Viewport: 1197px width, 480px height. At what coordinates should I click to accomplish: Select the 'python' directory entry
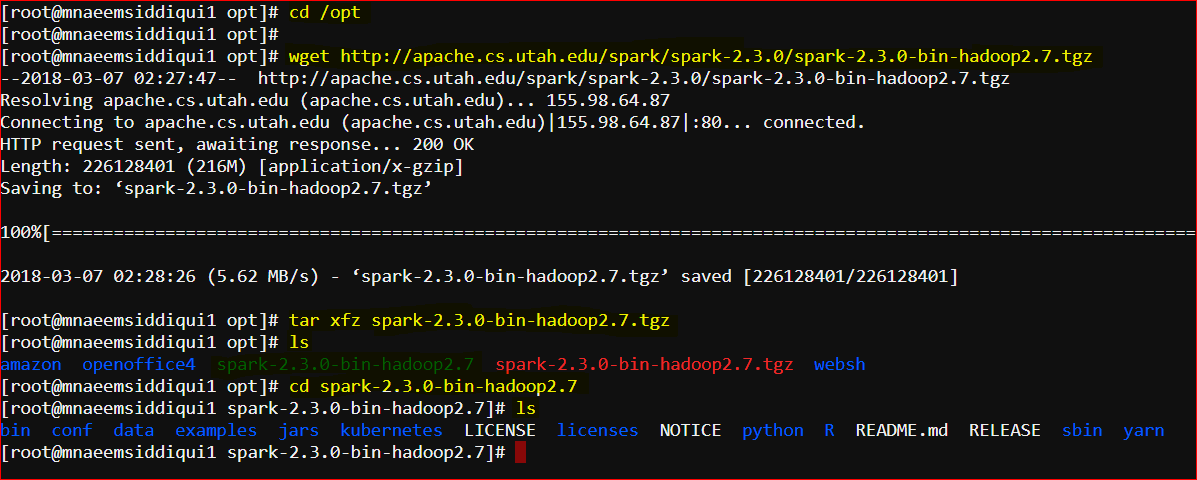(x=773, y=430)
